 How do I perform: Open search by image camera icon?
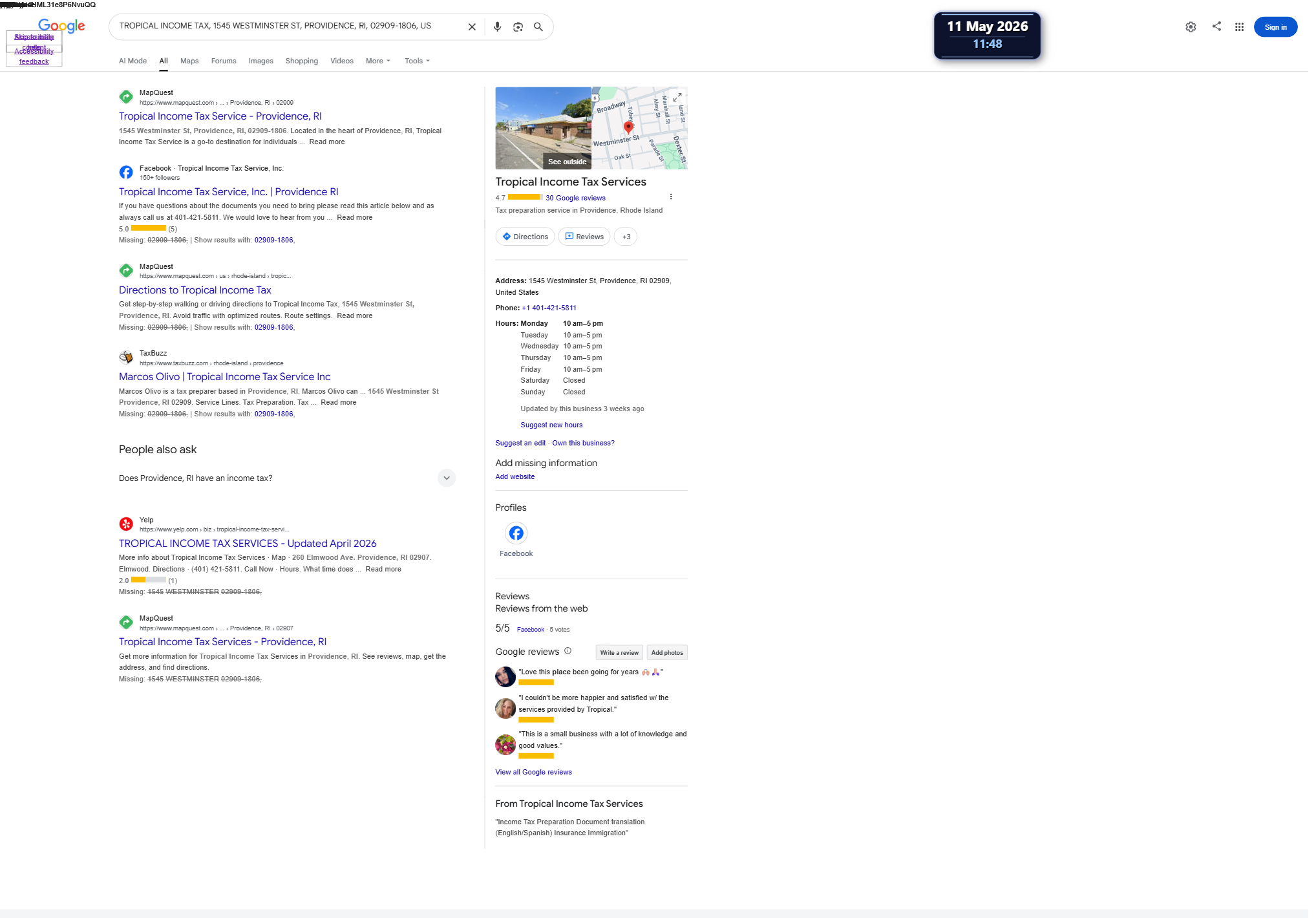[518, 27]
